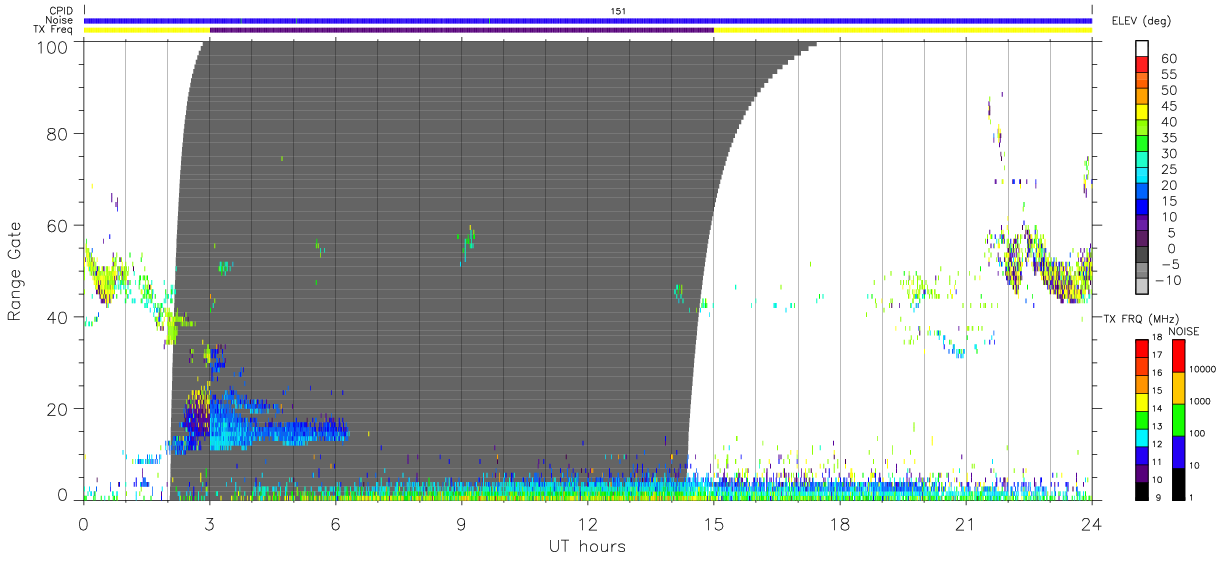Click the 'CPID' row label
The image size is (1228, 567).
pyautogui.click(x=61, y=11)
